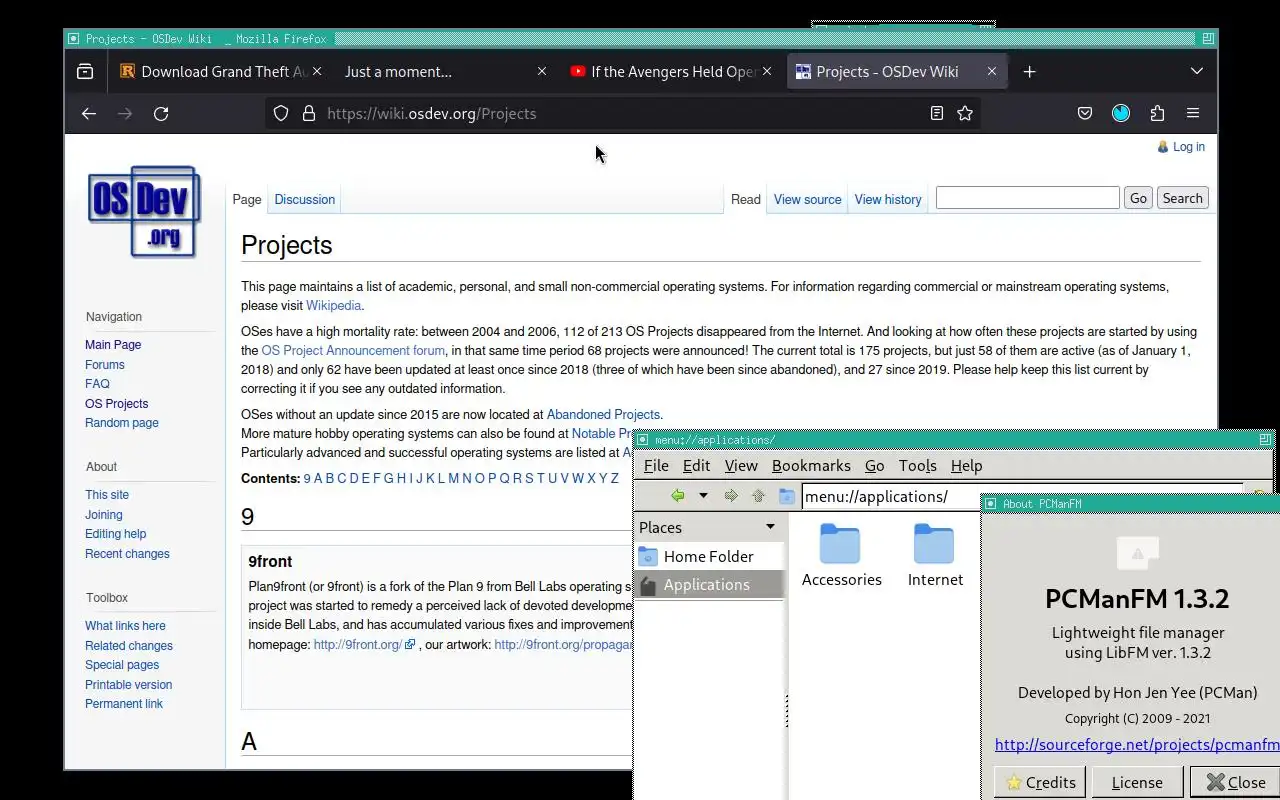The height and width of the screenshot is (800, 1280).
Task: Open Firefox recent browsing tab overview icon
Action: point(85,71)
